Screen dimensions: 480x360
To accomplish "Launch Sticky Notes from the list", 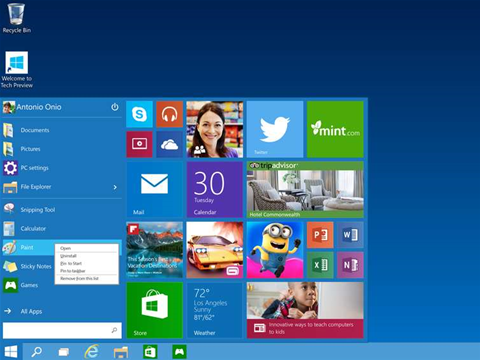I will point(28,266).
